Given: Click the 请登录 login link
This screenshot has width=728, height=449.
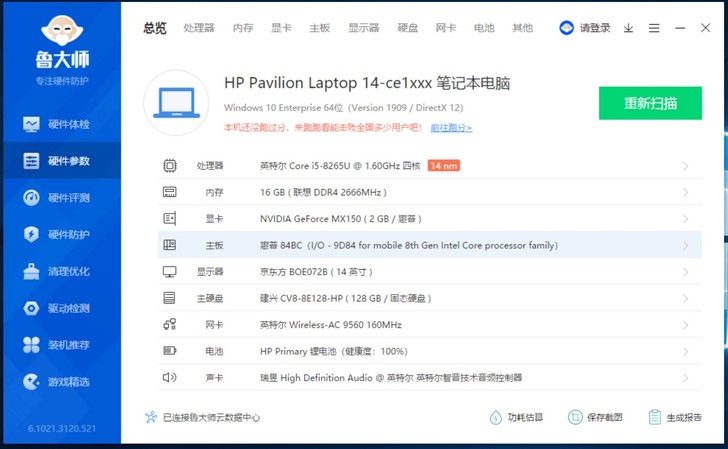Looking at the screenshot, I should 595,28.
